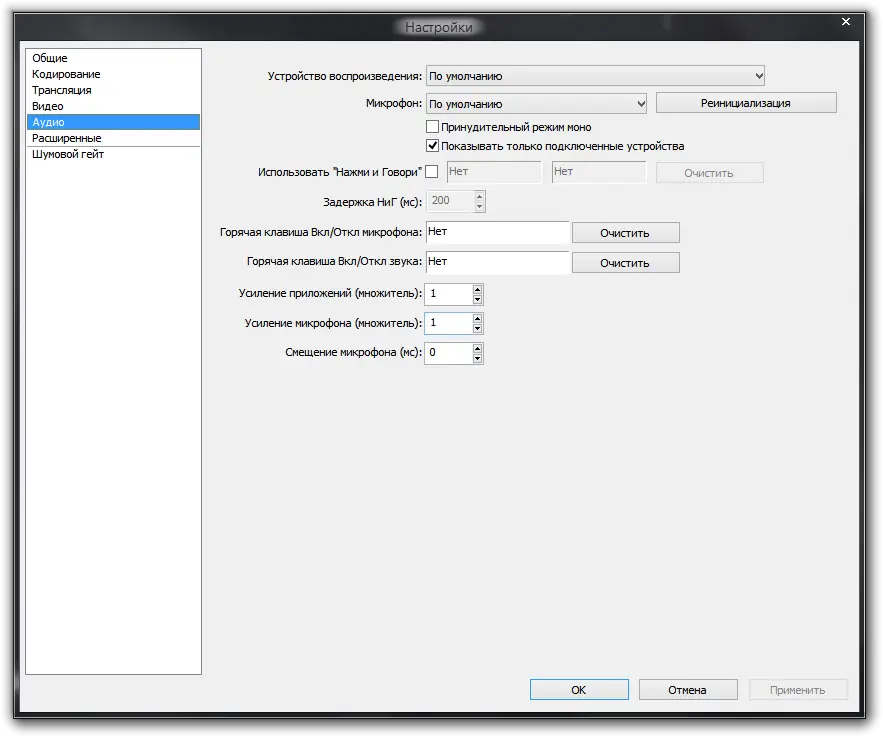Viewport: 883px width, 738px height.
Task: Switch to the Трансляция settings section
Action: pyautogui.click(x=113, y=90)
